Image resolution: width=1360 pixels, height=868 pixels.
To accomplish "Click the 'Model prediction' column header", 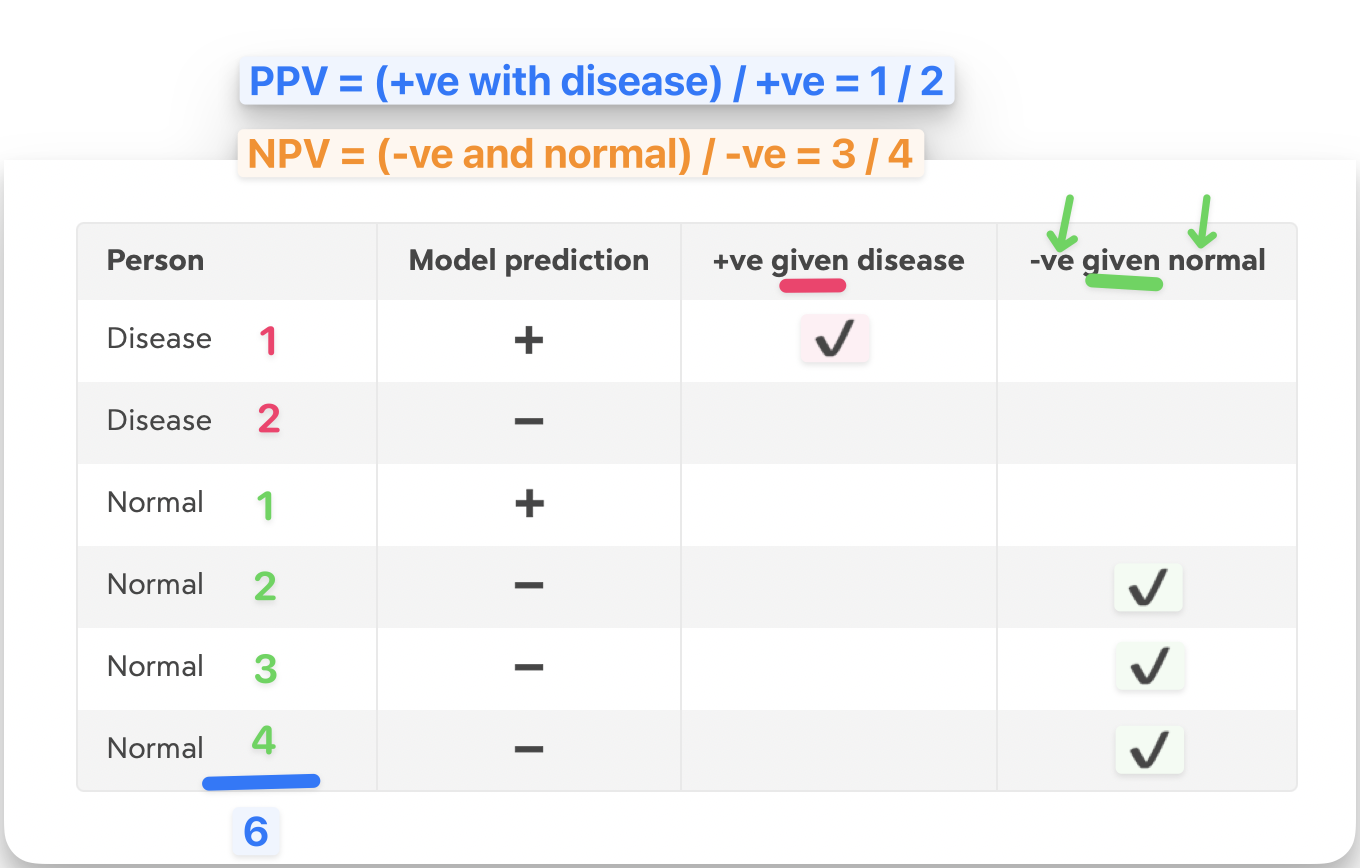I will (x=528, y=261).
